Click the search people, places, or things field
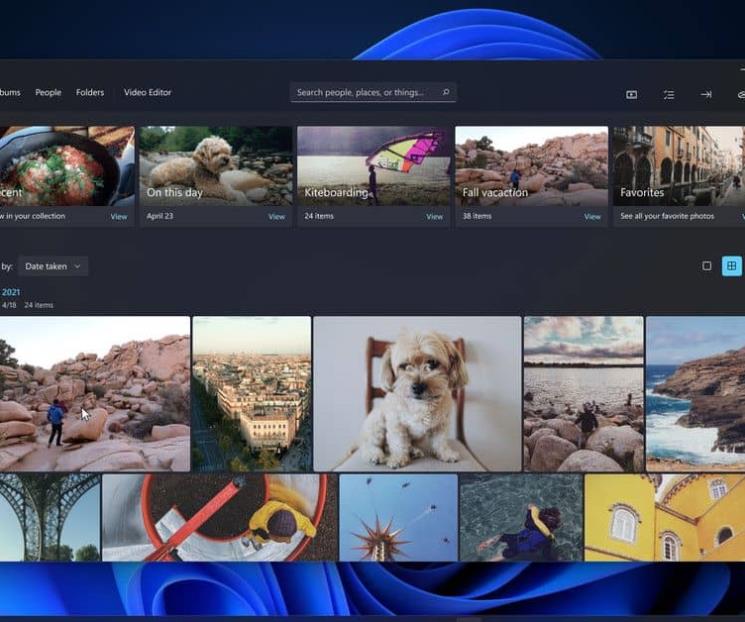Screen dimensions: 745x622 point(373,92)
